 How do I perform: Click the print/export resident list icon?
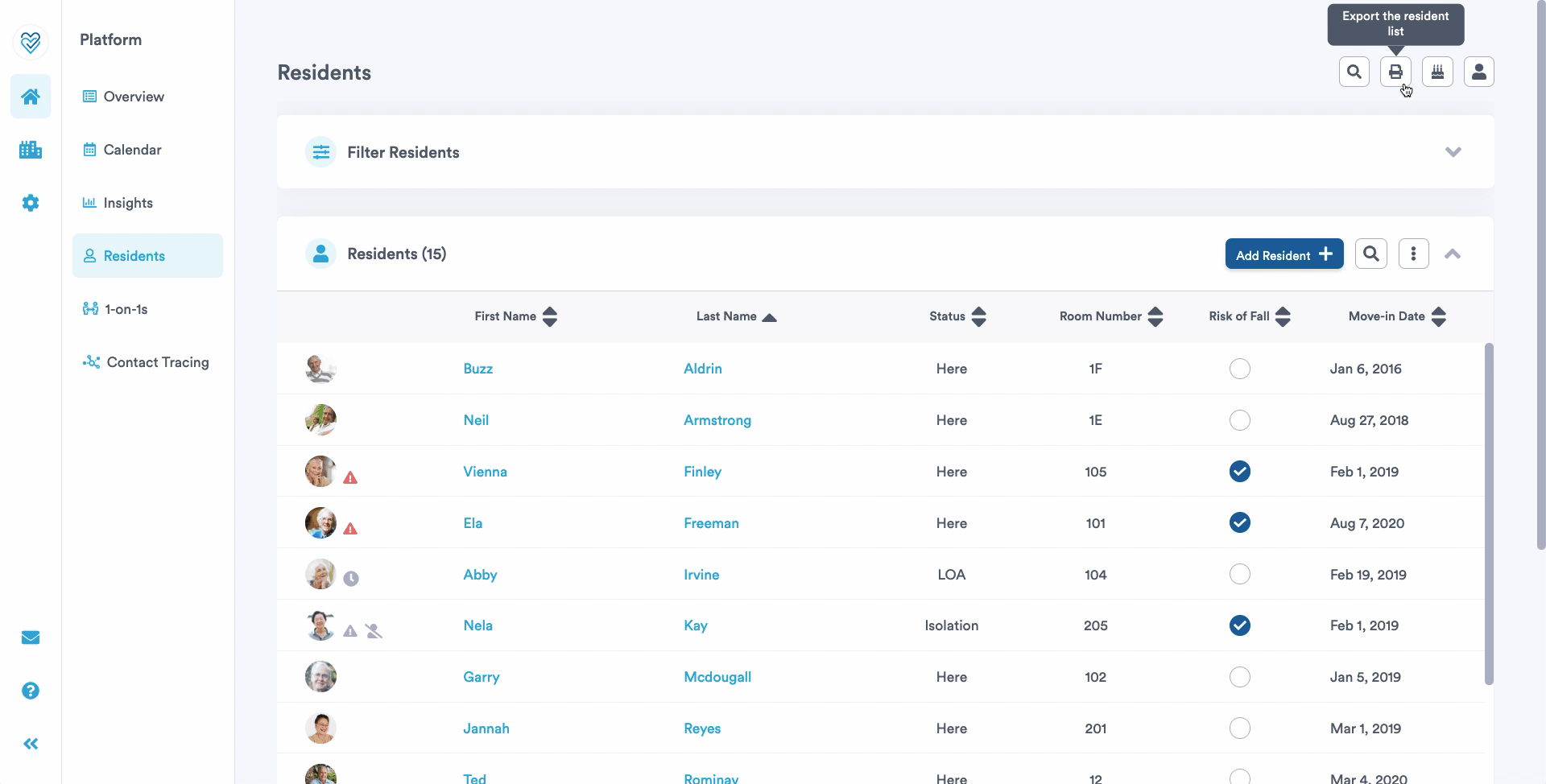tap(1395, 72)
